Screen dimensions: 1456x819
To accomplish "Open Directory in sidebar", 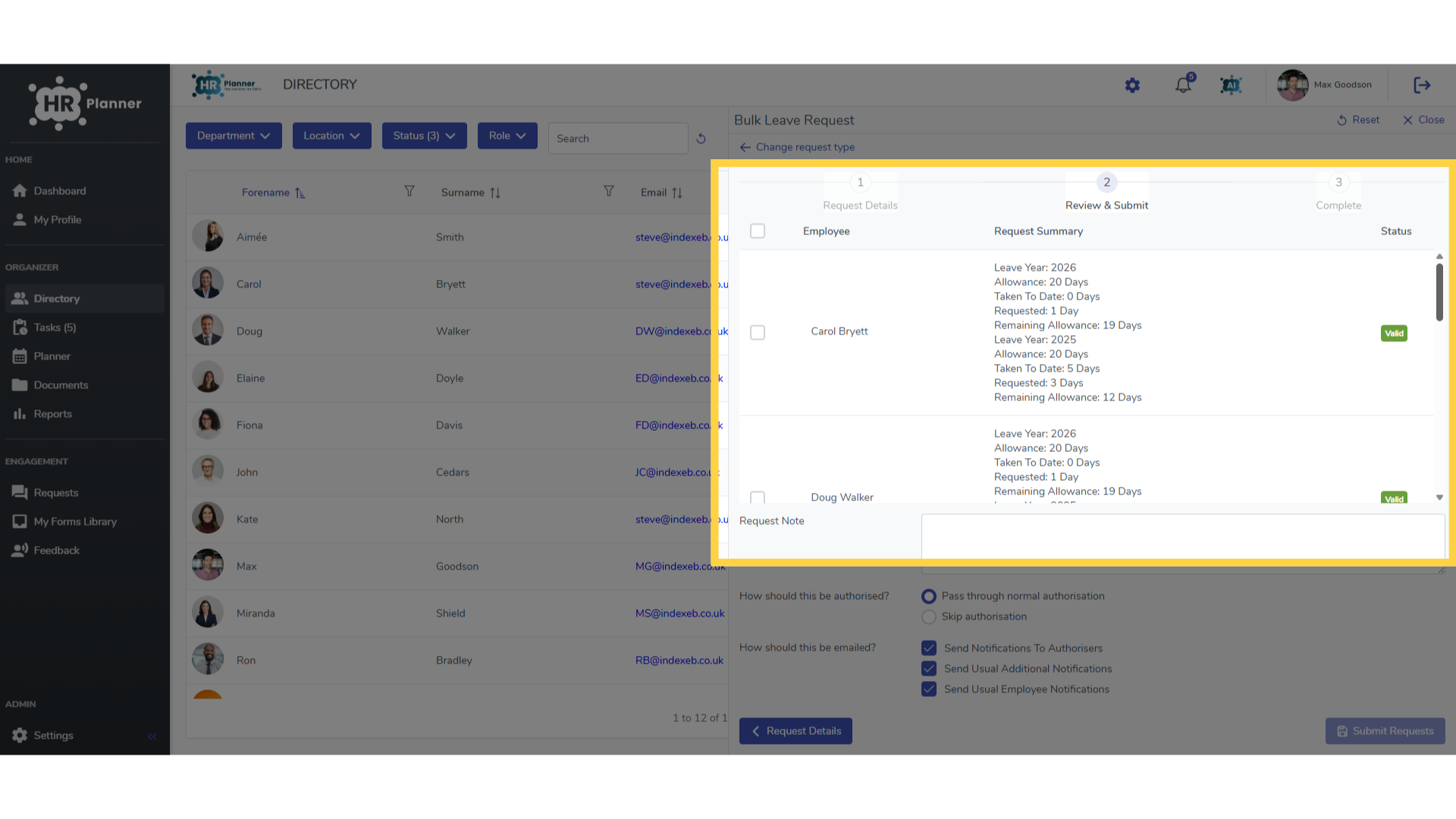I will pos(83,299).
